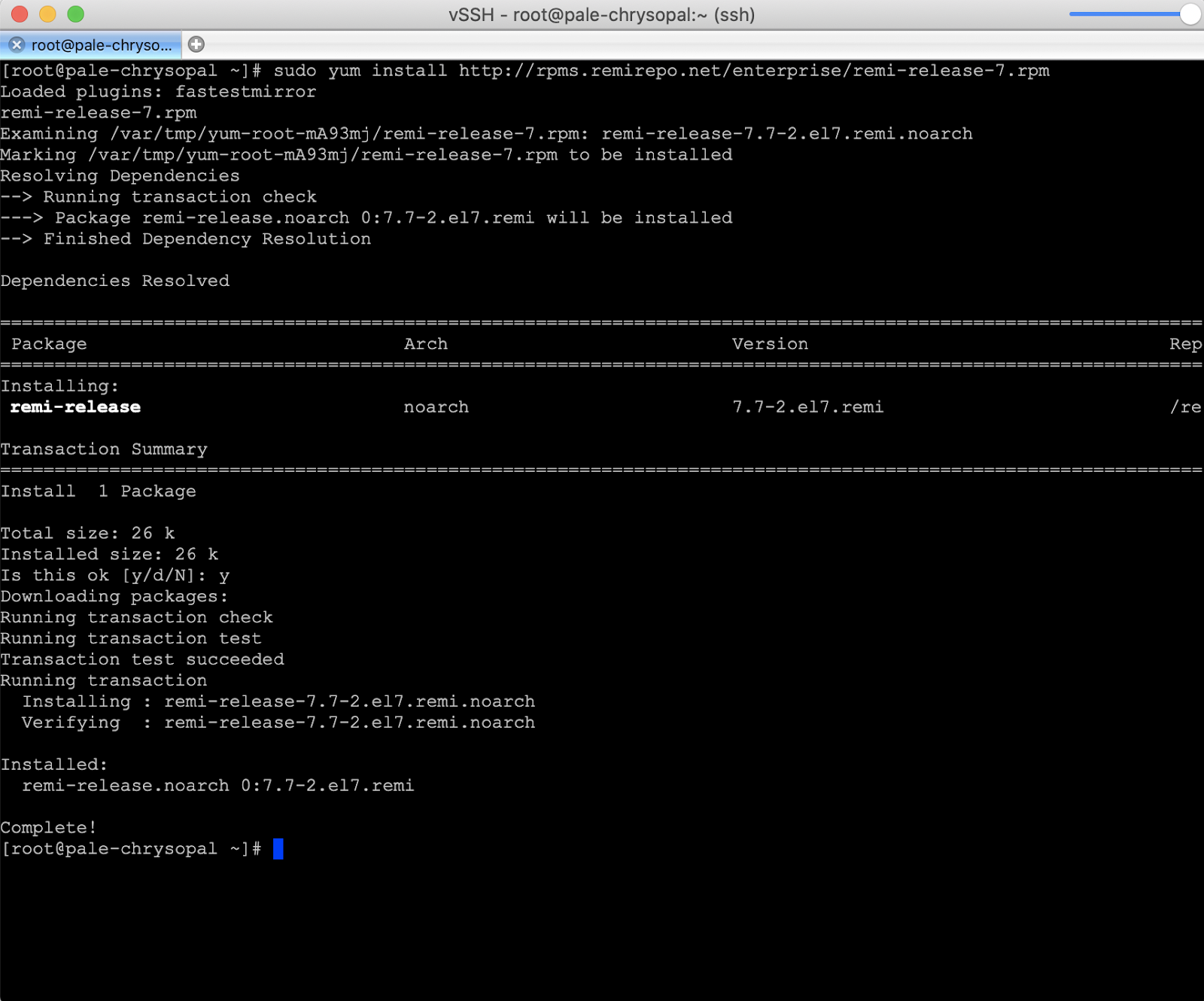Open a new tab with the plus icon
This screenshot has height=1001, width=1204.
coord(196,44)
